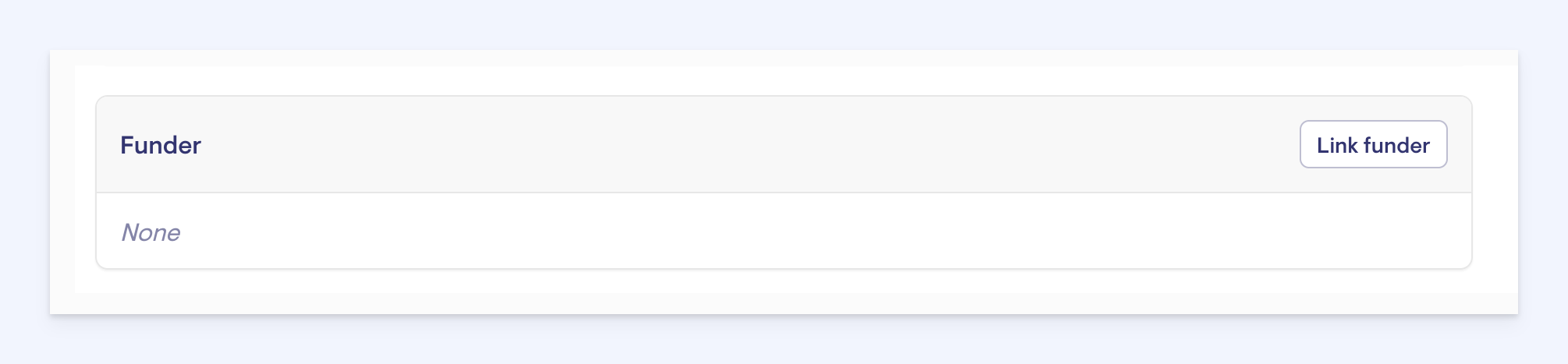The height and width of the screenshot is (364, 1568).
Task: Select the Funder section heading
Action: click(x=161, y=145)
